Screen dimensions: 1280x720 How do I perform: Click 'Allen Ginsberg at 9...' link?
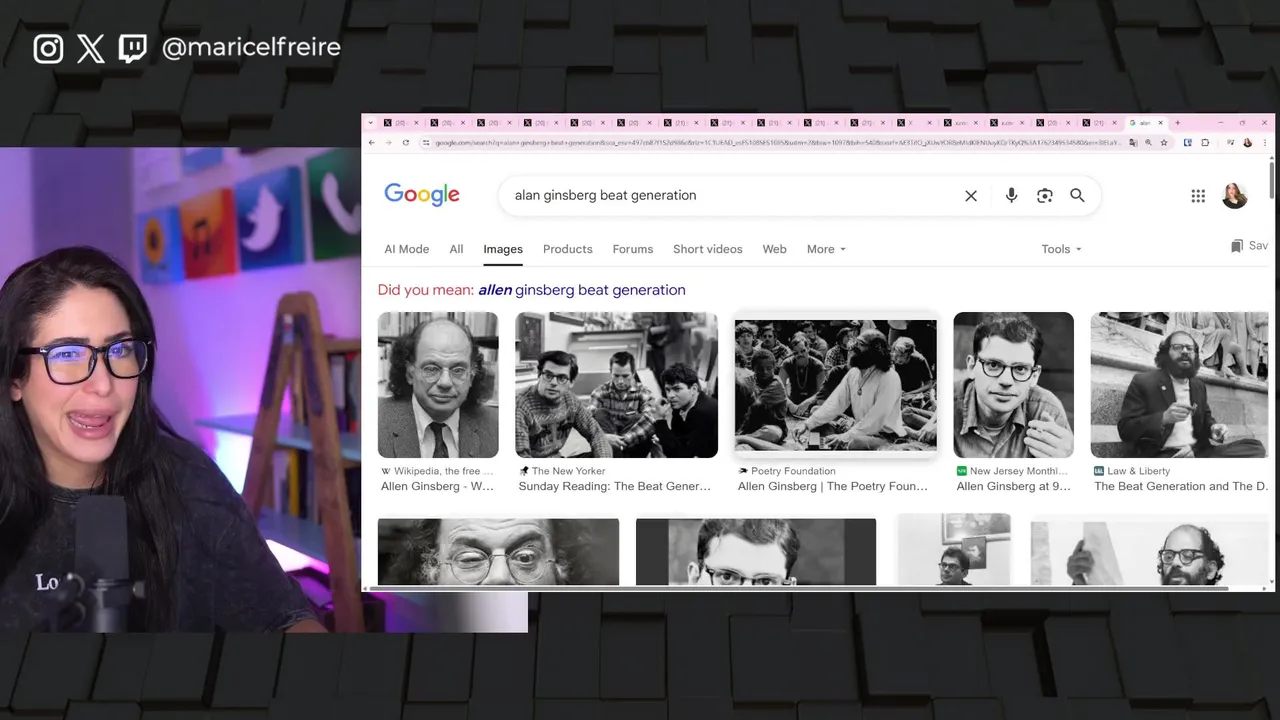pyautogui.click(x=1013, y=487)
